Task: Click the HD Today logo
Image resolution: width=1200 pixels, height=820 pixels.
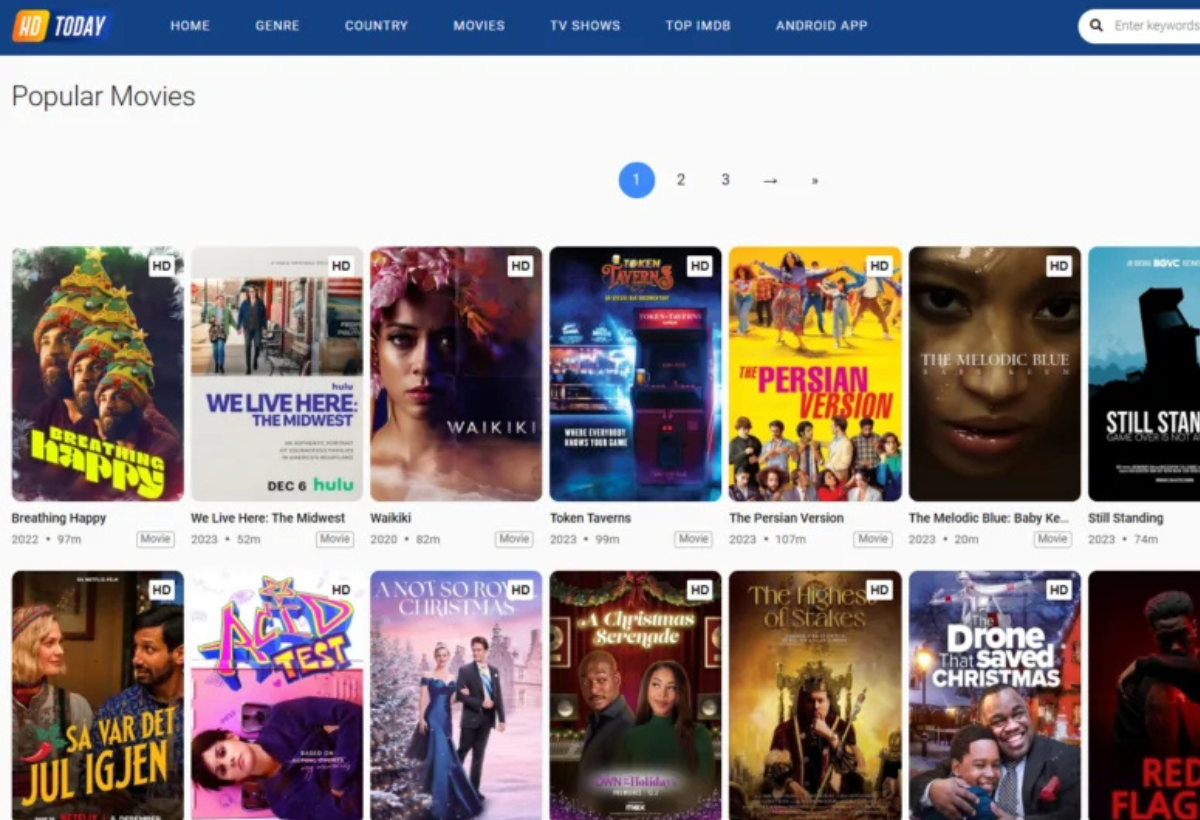Action: tap(61, 26)
